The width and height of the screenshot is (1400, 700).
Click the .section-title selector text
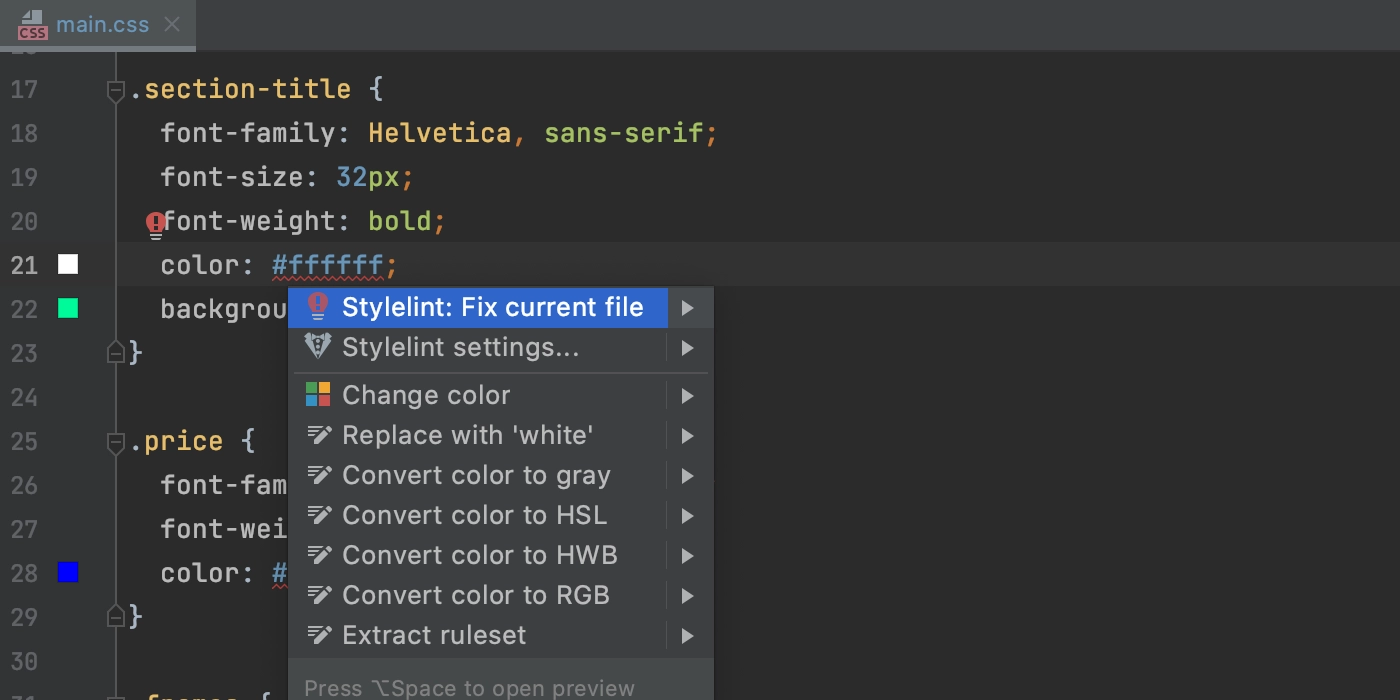pos(241,89)
